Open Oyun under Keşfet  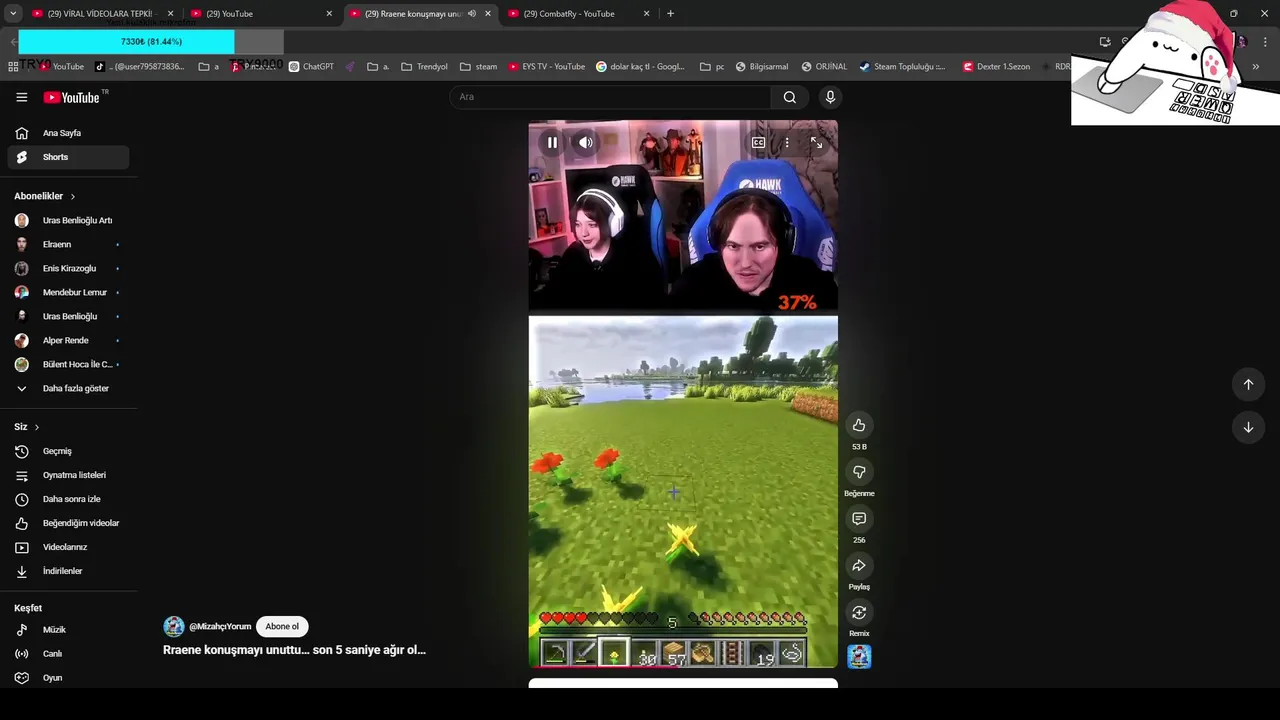pos(68,678)
